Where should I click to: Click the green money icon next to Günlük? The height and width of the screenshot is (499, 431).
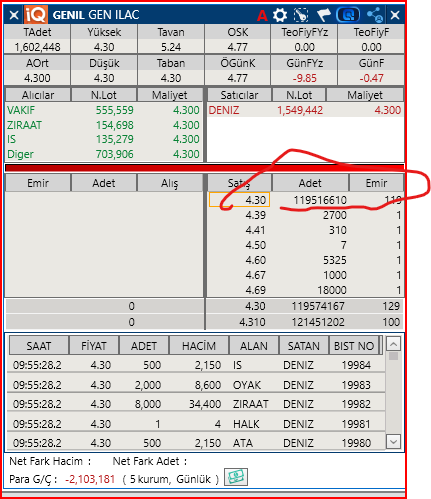pyautogui.click(x=236, y=477)
